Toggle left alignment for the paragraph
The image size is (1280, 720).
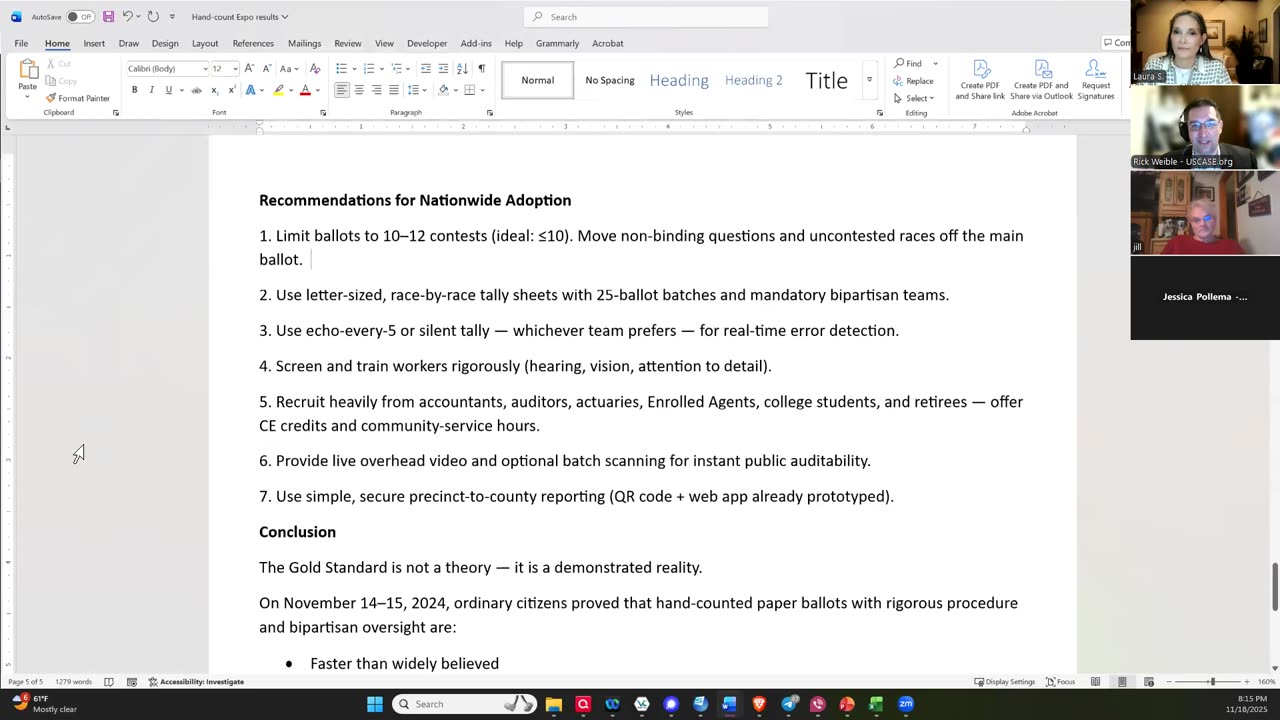(x=342, y=90)
